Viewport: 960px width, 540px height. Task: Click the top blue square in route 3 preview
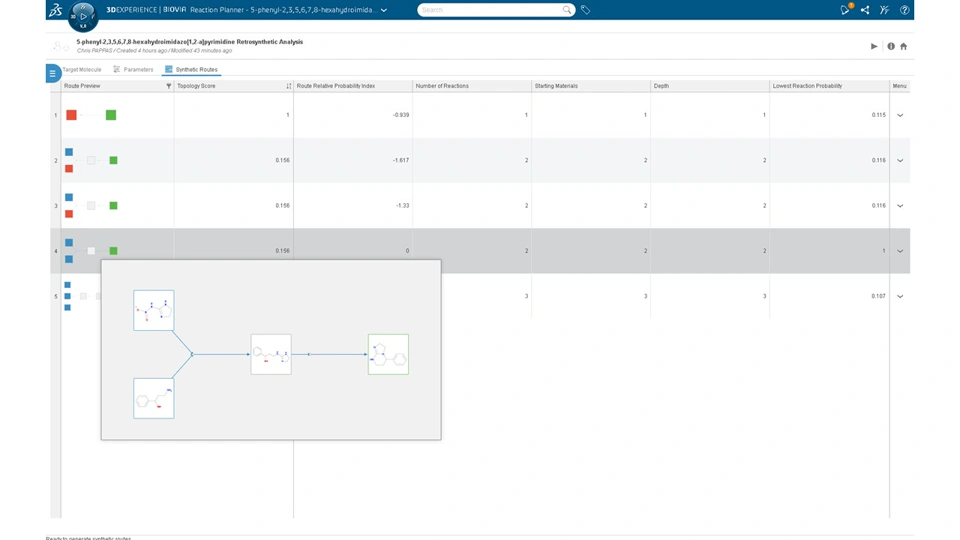(69, 197)
